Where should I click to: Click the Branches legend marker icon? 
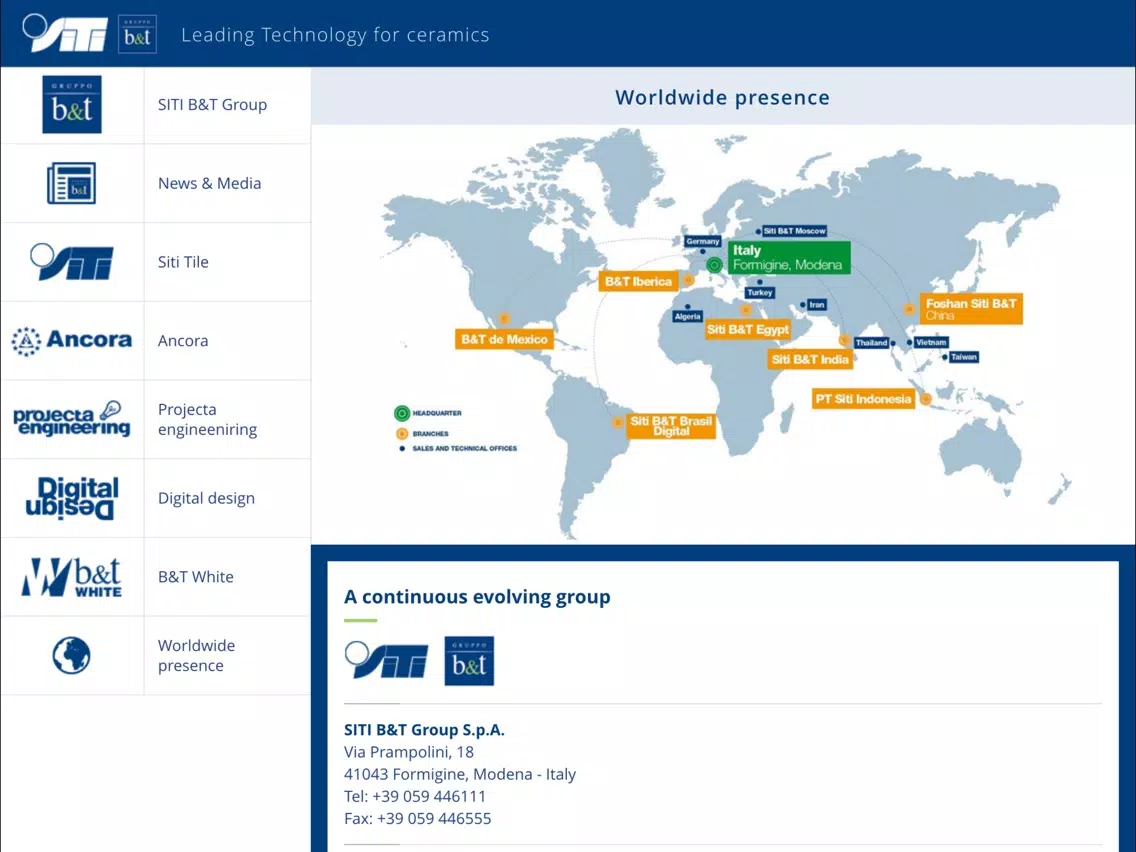(402, 433)
